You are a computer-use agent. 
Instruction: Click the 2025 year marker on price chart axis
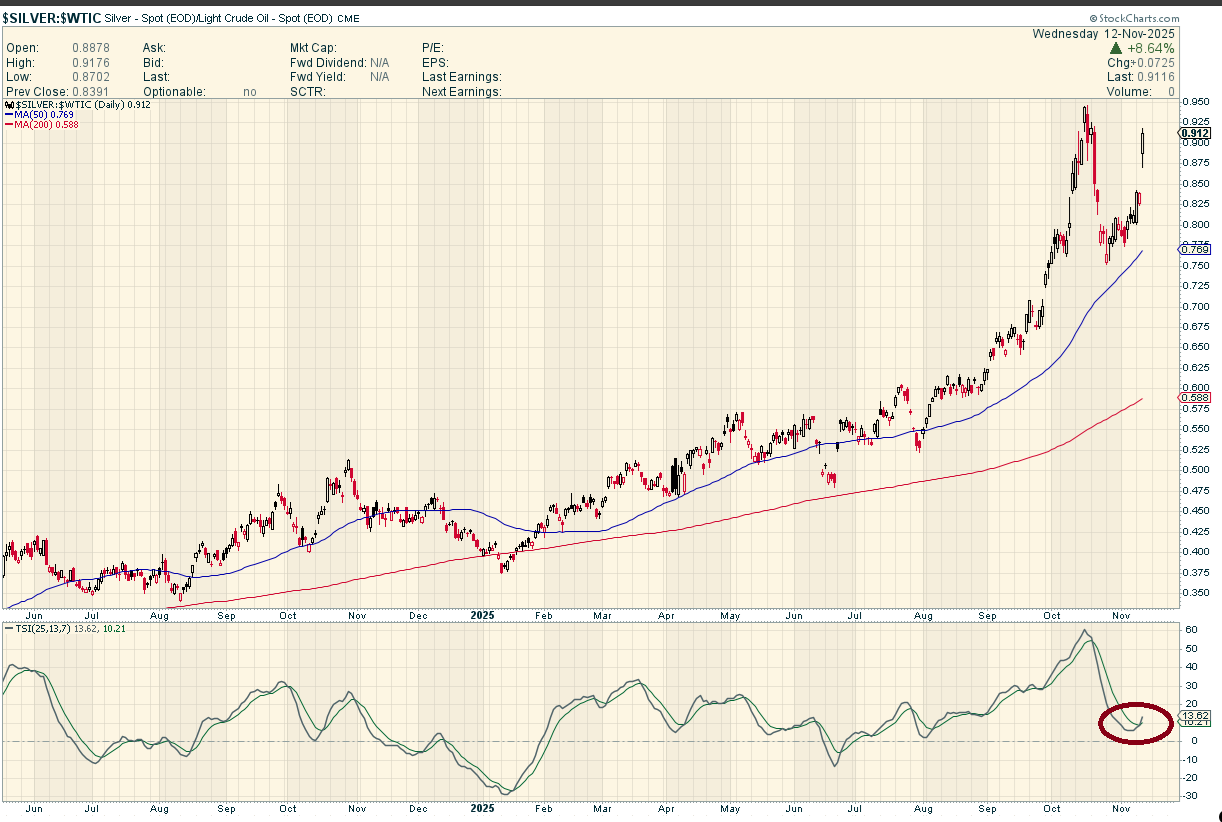coord(482,617)
